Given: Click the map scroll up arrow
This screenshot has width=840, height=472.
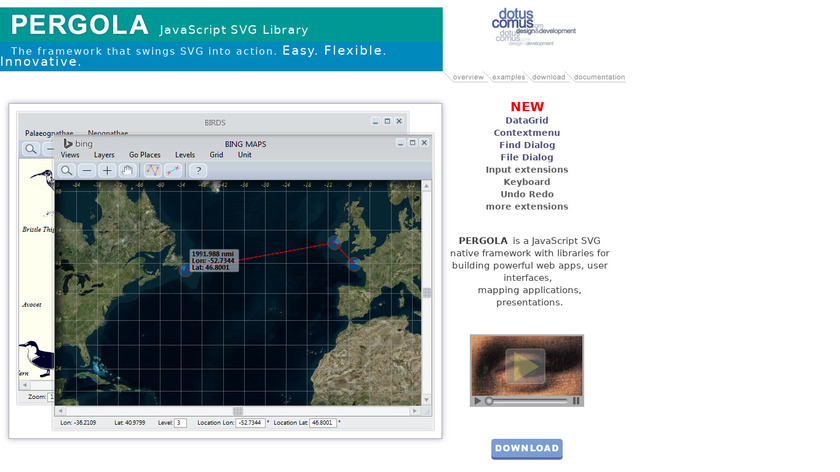Looking at the screenshot, I should coord(427,186).
